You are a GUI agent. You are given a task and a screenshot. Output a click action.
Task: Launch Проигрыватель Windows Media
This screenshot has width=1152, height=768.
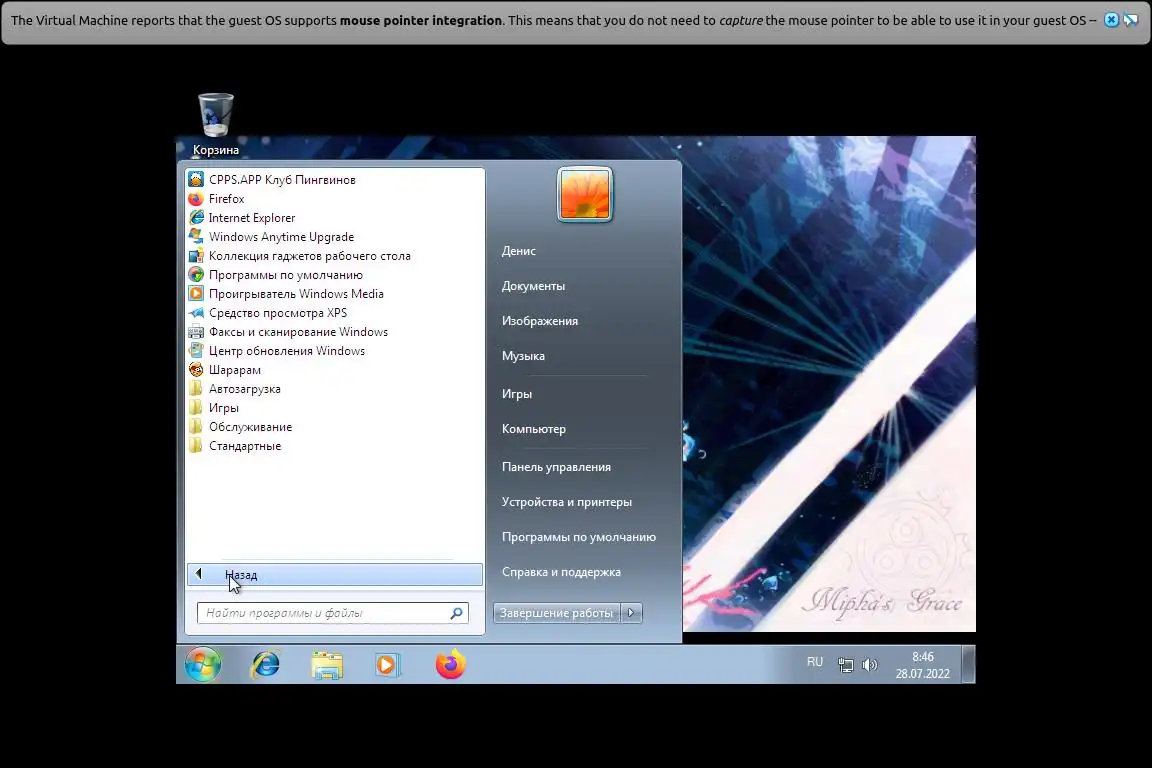(x=295, y=294)
